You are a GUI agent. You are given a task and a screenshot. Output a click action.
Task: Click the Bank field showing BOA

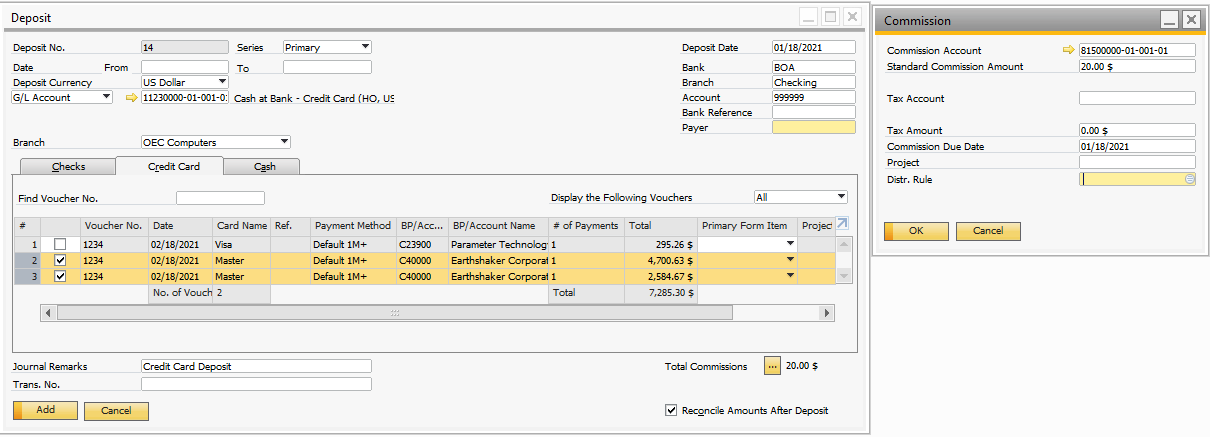point(813,67)
